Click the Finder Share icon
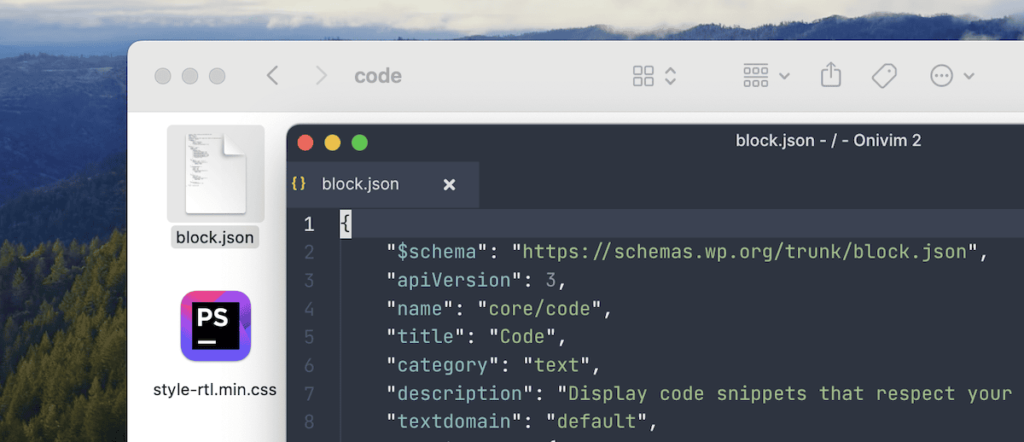The width and height of the screenshot is (1024, 442). pyautogui.click(x=831, y=75)
